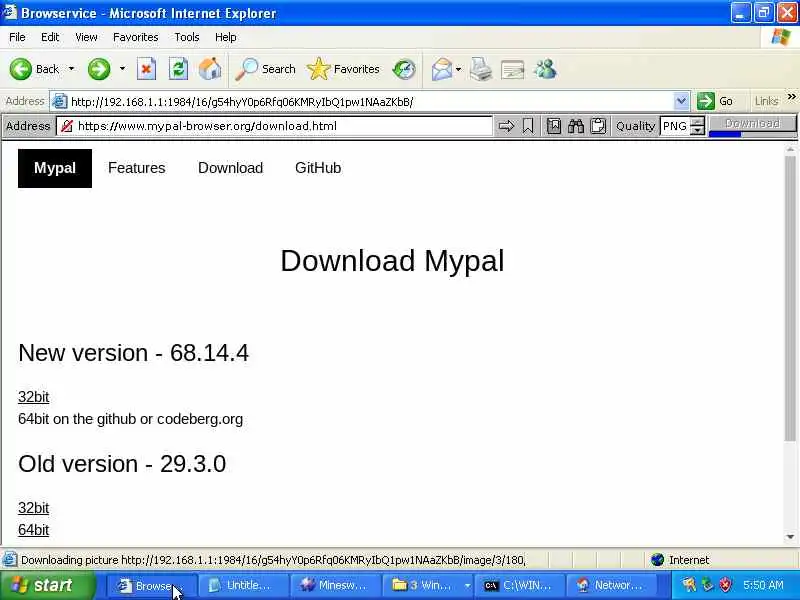Click the 'Downloading picture' status bar text
The width and height of the screenshot is (800, 600).
click(273, 560)
